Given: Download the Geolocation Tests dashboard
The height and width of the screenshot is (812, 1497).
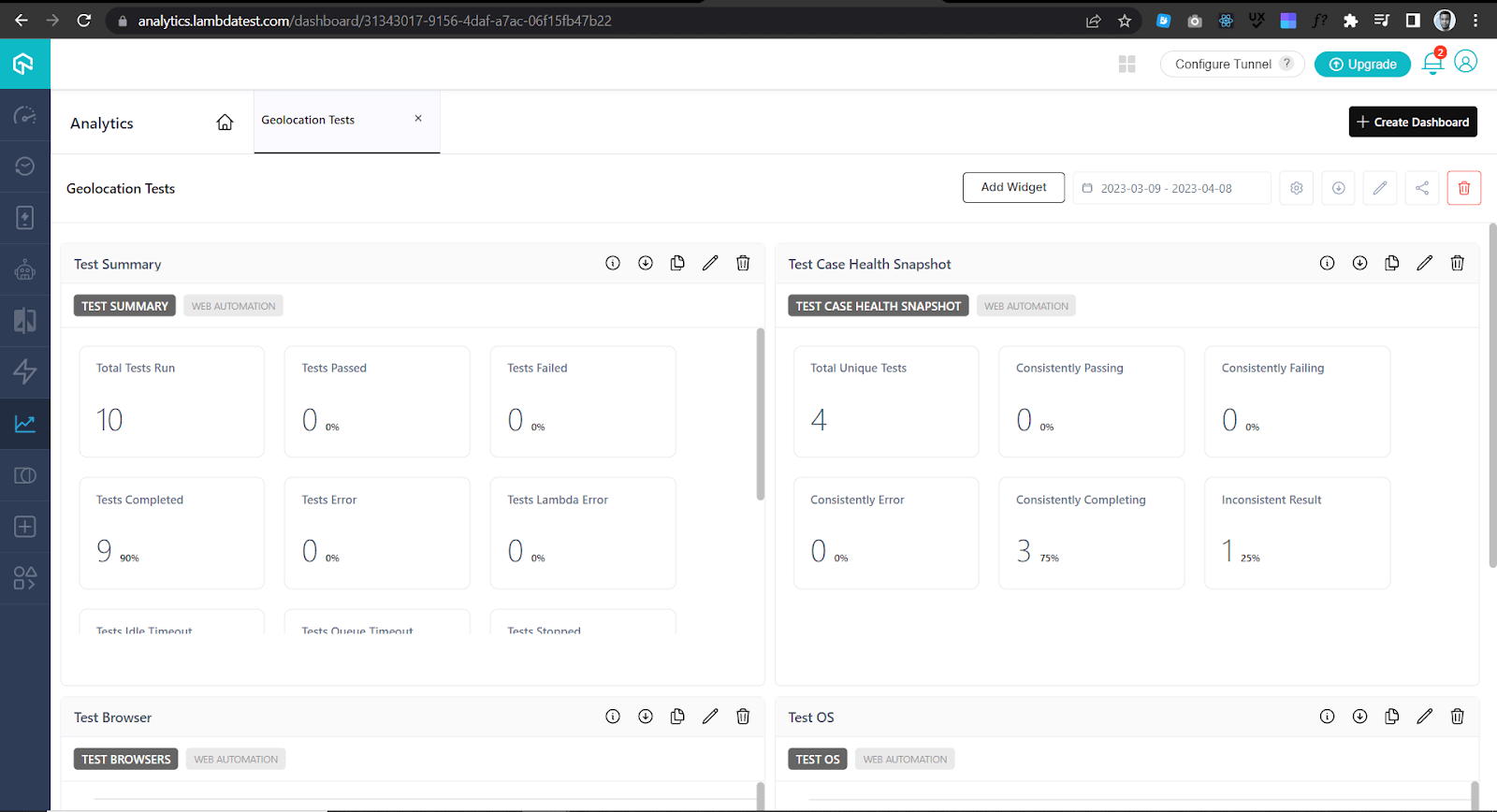Looking at the screenshot, I should coord(1339,188).
